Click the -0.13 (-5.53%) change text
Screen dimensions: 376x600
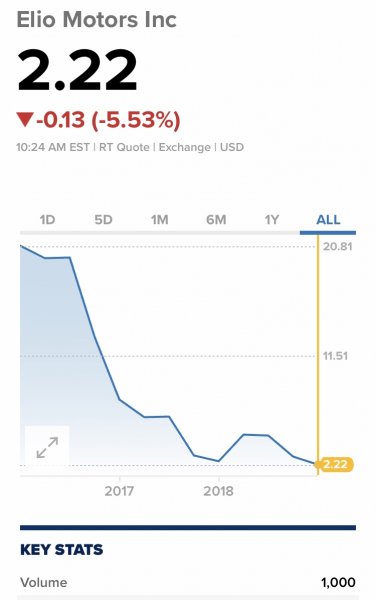[x=108, y=120]
